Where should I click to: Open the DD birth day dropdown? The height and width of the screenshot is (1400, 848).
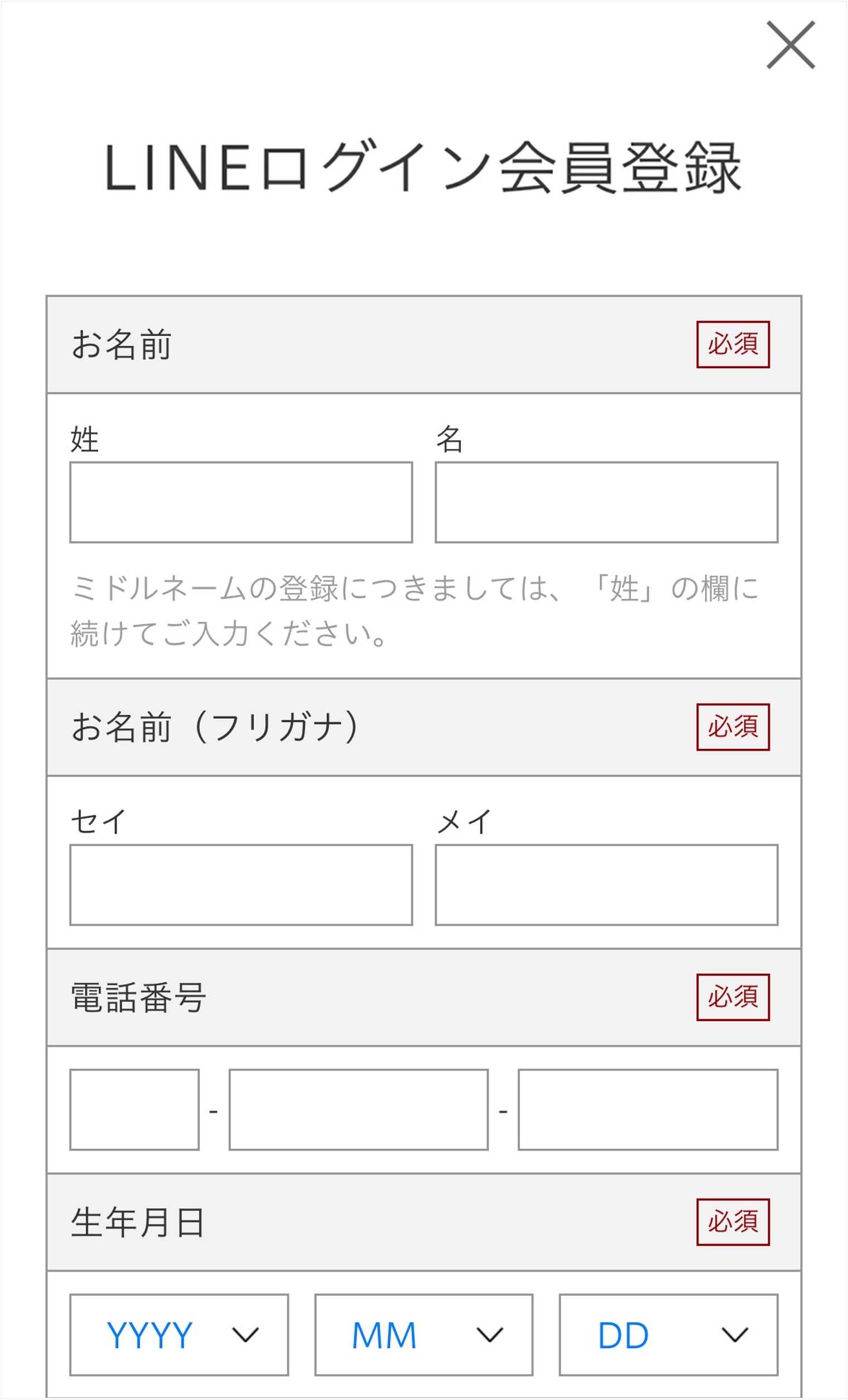coord(668,1335)
